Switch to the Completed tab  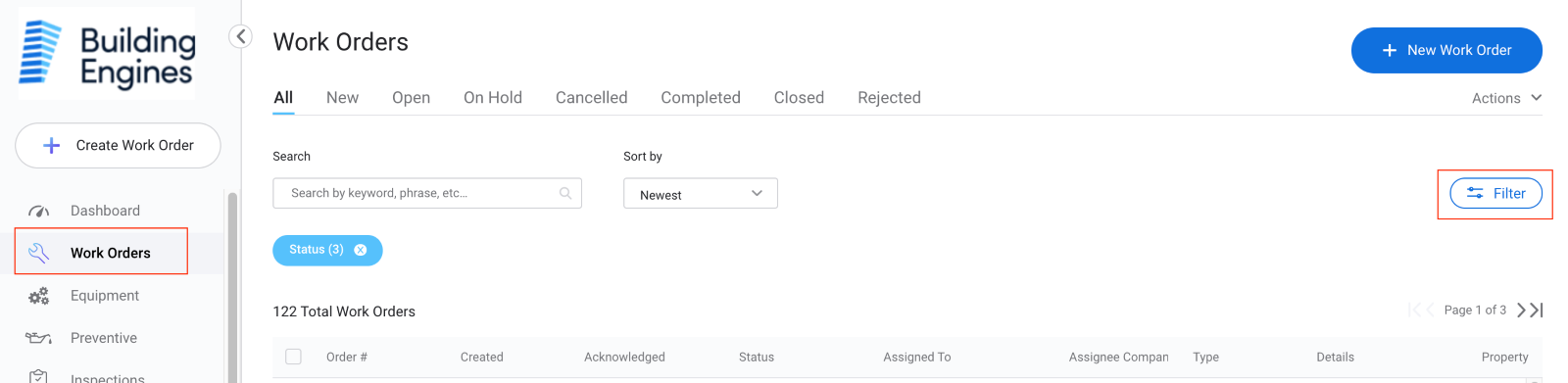(701, 98)
